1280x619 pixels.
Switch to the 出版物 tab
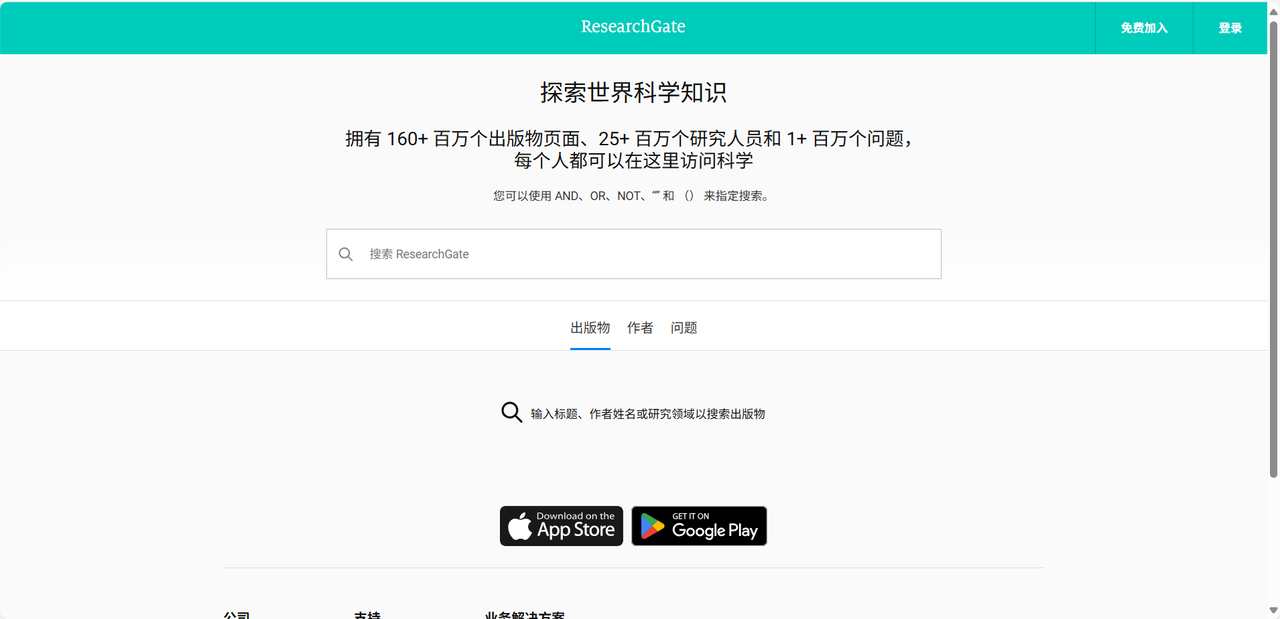[590, 328]
